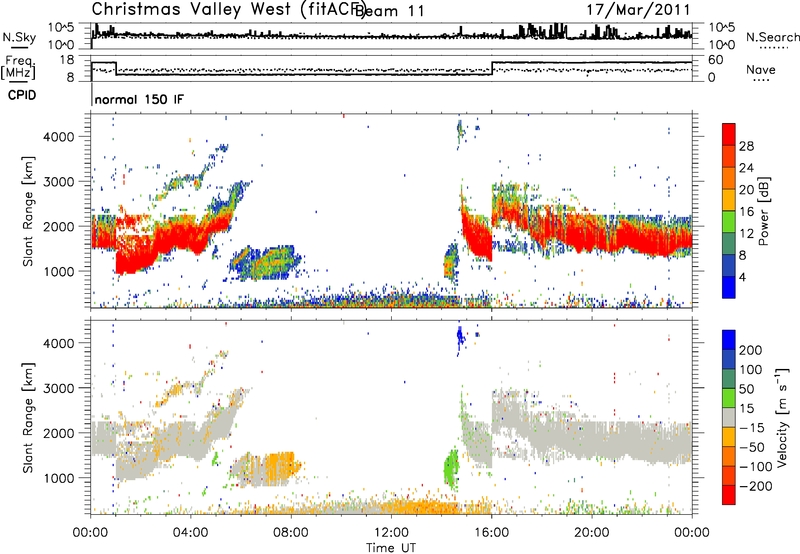800x554 pixels.
Task: Click the frequency step-up at 16:00 UT
Action: (x=492, y=68)
